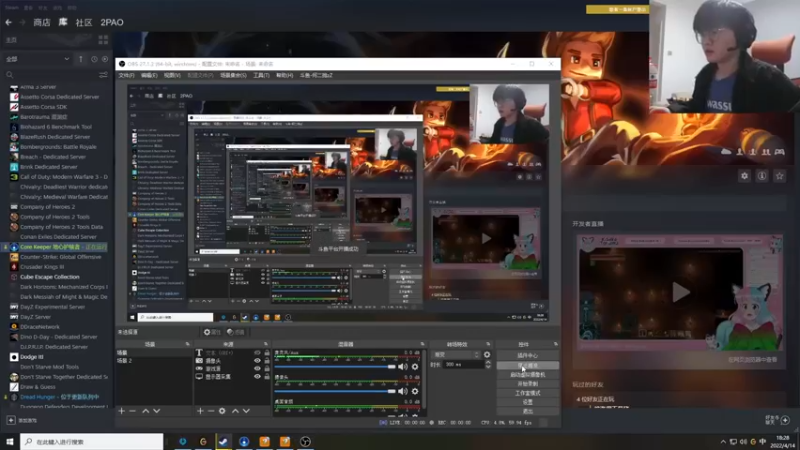Viewport: 800px width, 450px height.
Task: Hide the 显示器采集 source
Action: click(x=257, y=377)
